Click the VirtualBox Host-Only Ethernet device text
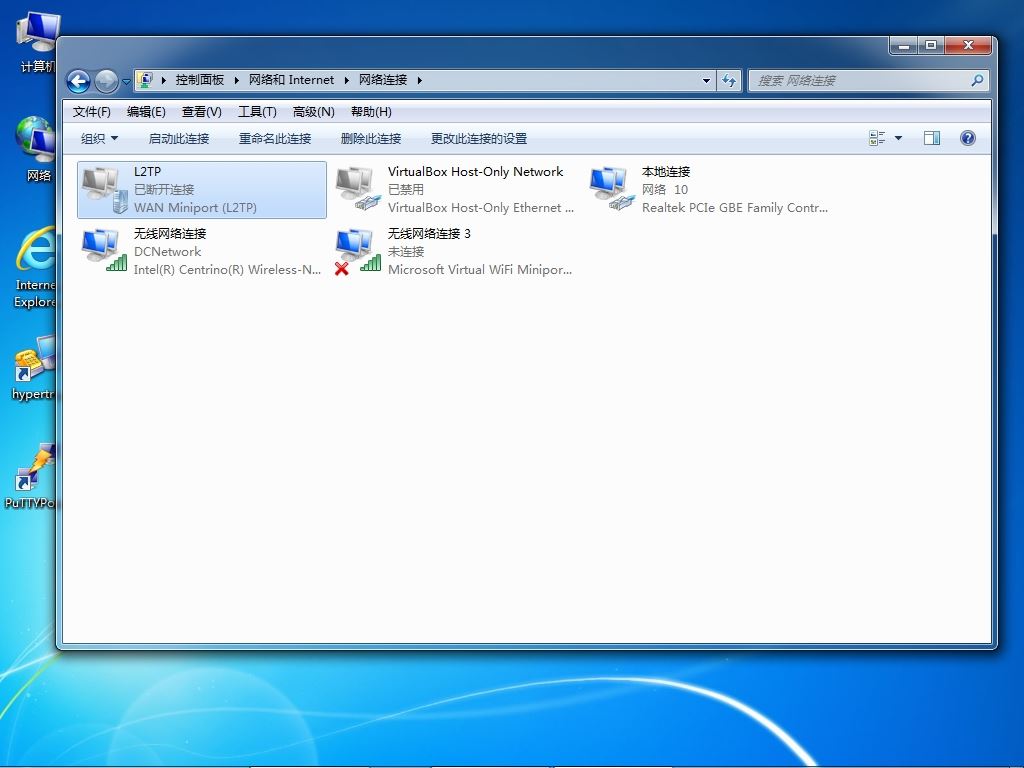The image size is (1024, 768). click(481, 208)
